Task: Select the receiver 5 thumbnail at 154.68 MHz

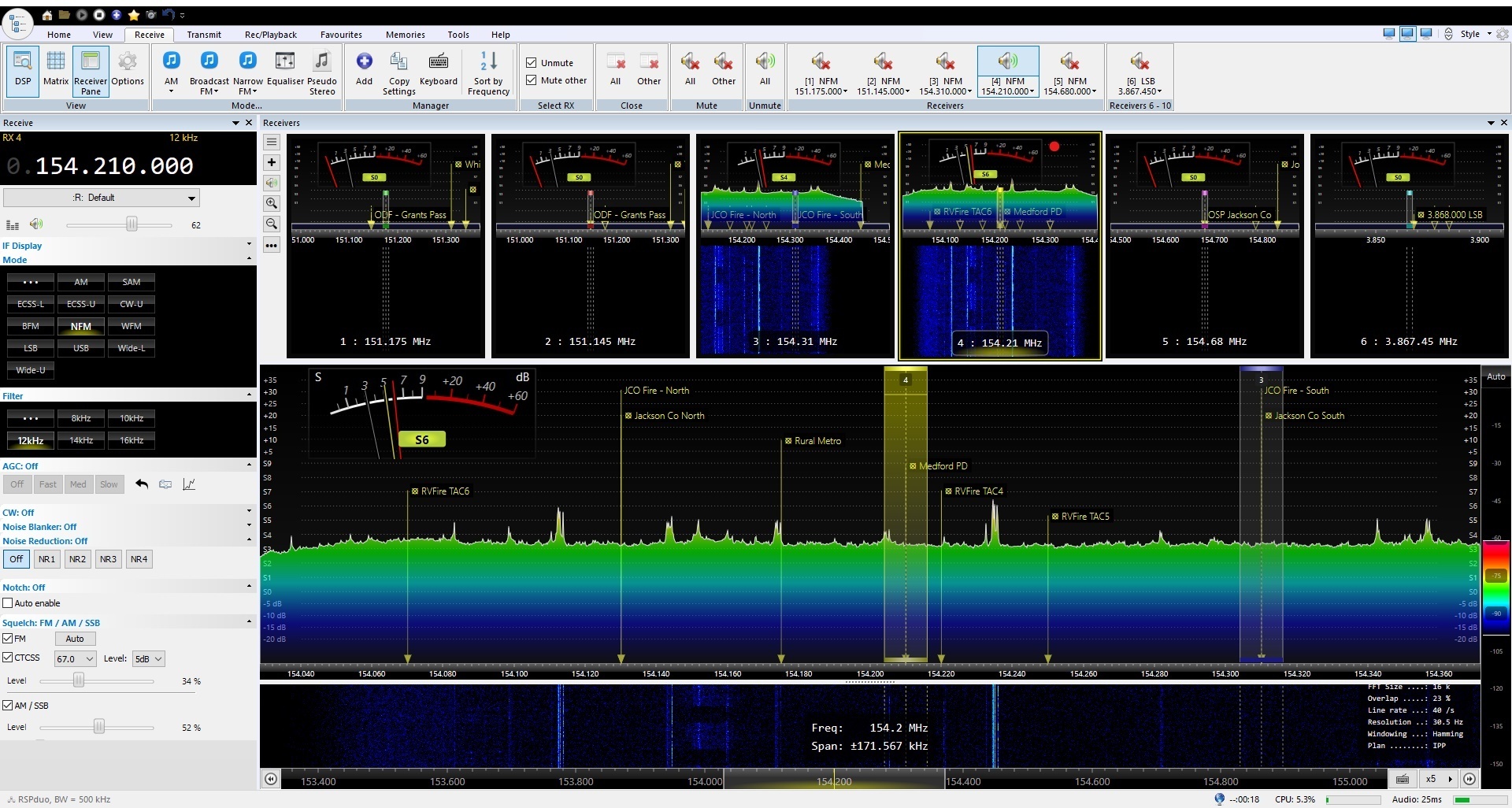Action: [x=1204, y=246]
